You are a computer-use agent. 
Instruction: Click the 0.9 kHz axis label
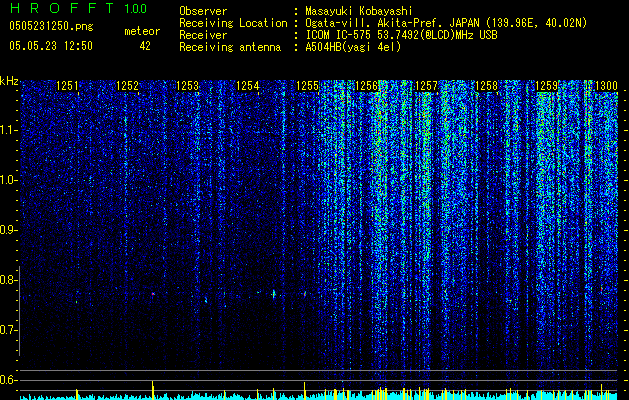pyautogui.click(x=8, y=230)
